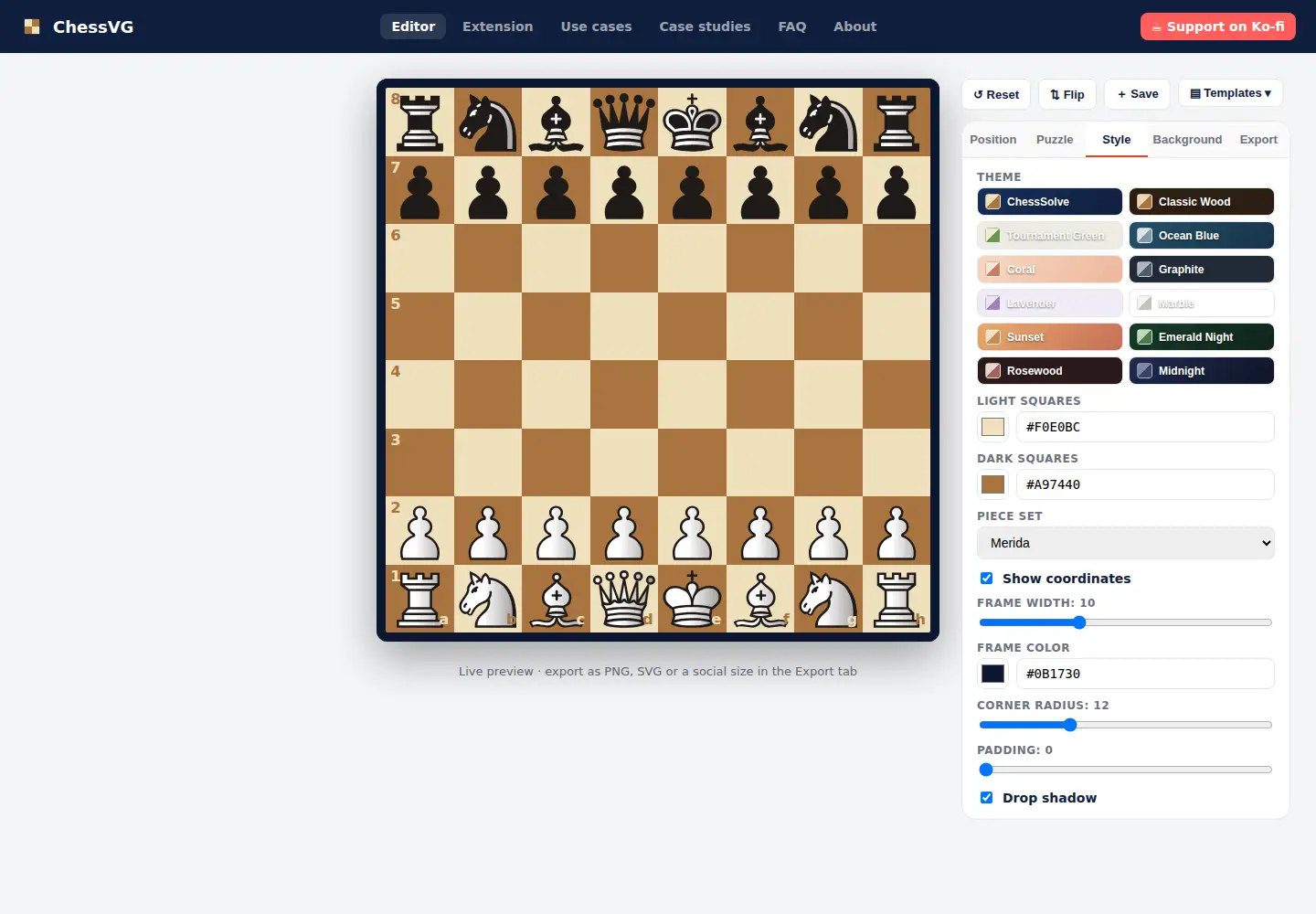
Task: Edit the frame color hex field
Action: click(x=1145, y=674)
